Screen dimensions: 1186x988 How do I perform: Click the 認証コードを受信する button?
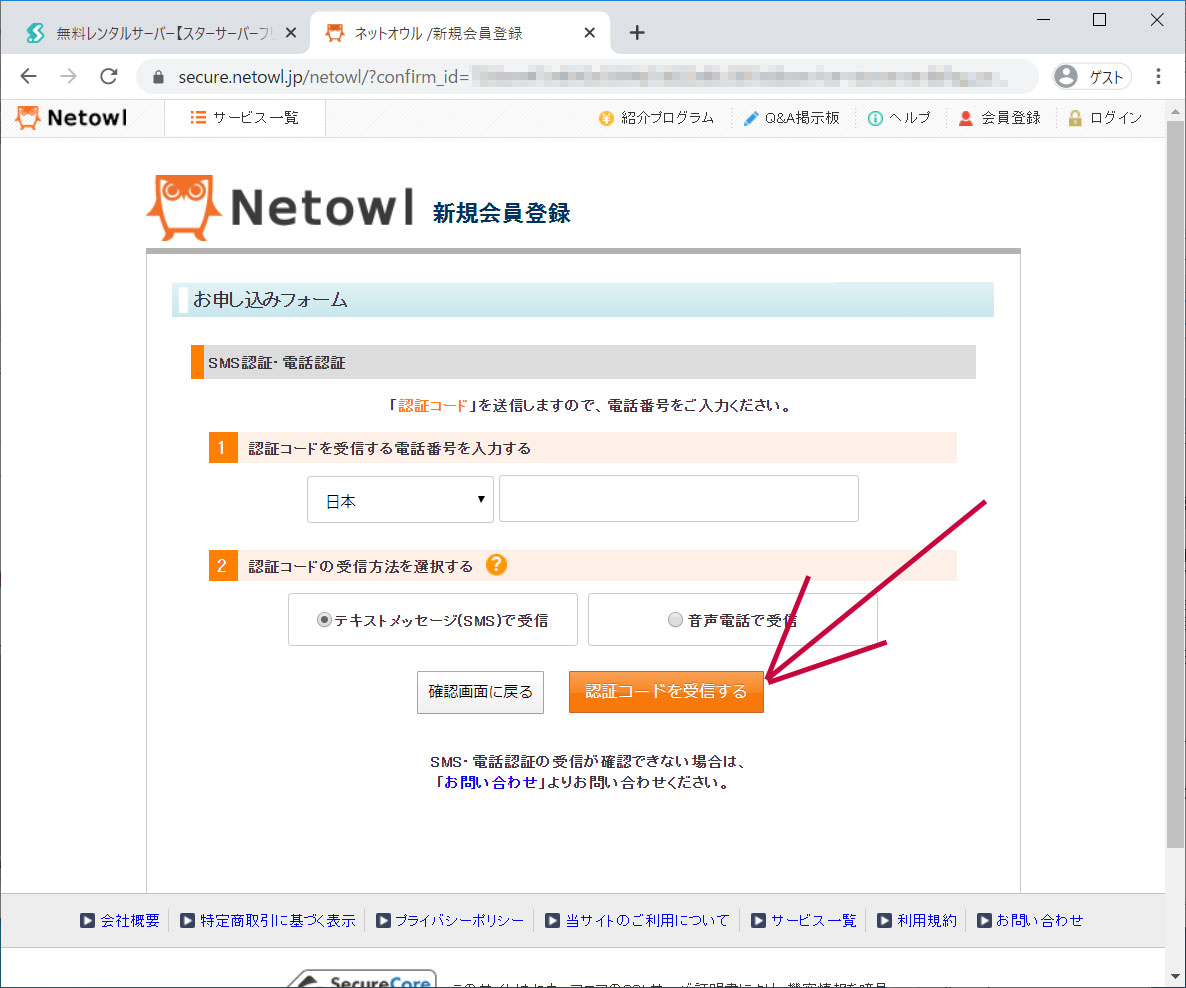pos(666,691)
